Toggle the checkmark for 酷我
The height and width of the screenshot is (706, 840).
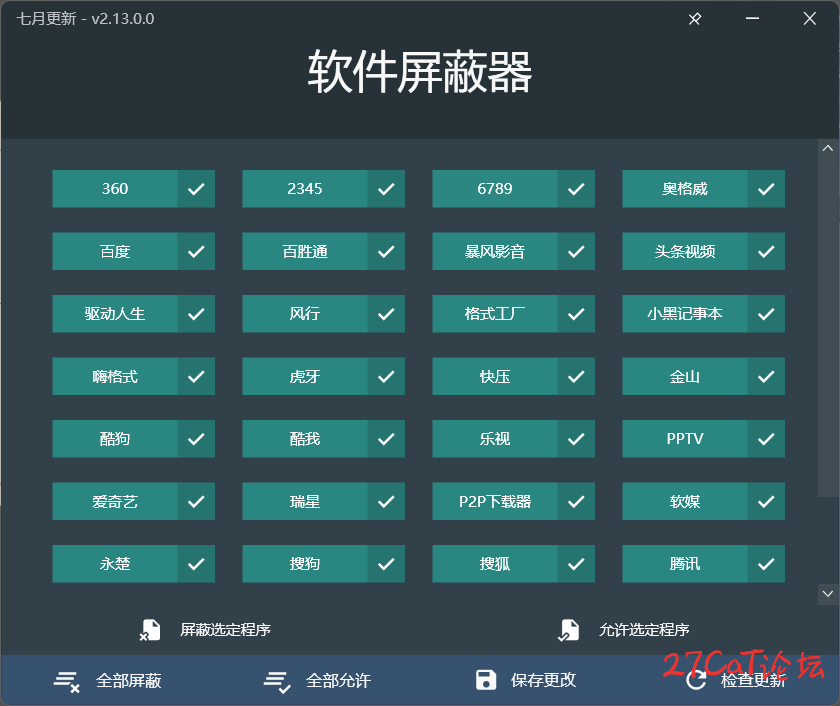point(386,439)
